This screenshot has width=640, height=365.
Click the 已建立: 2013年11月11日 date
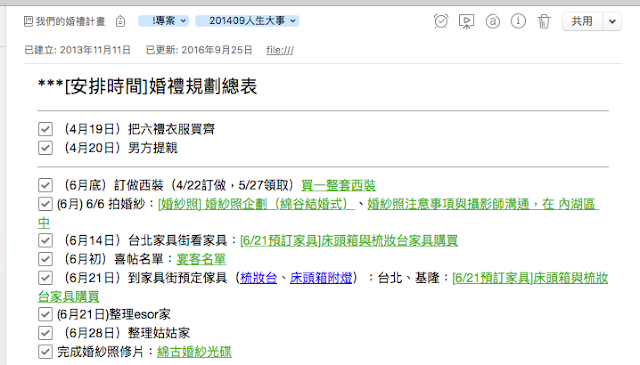[x=78, y=50]
